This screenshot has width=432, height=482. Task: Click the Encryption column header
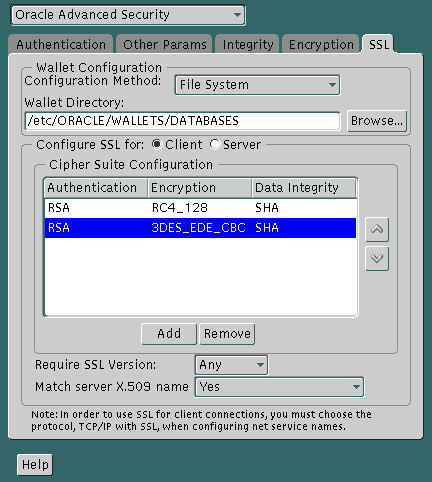200,188
